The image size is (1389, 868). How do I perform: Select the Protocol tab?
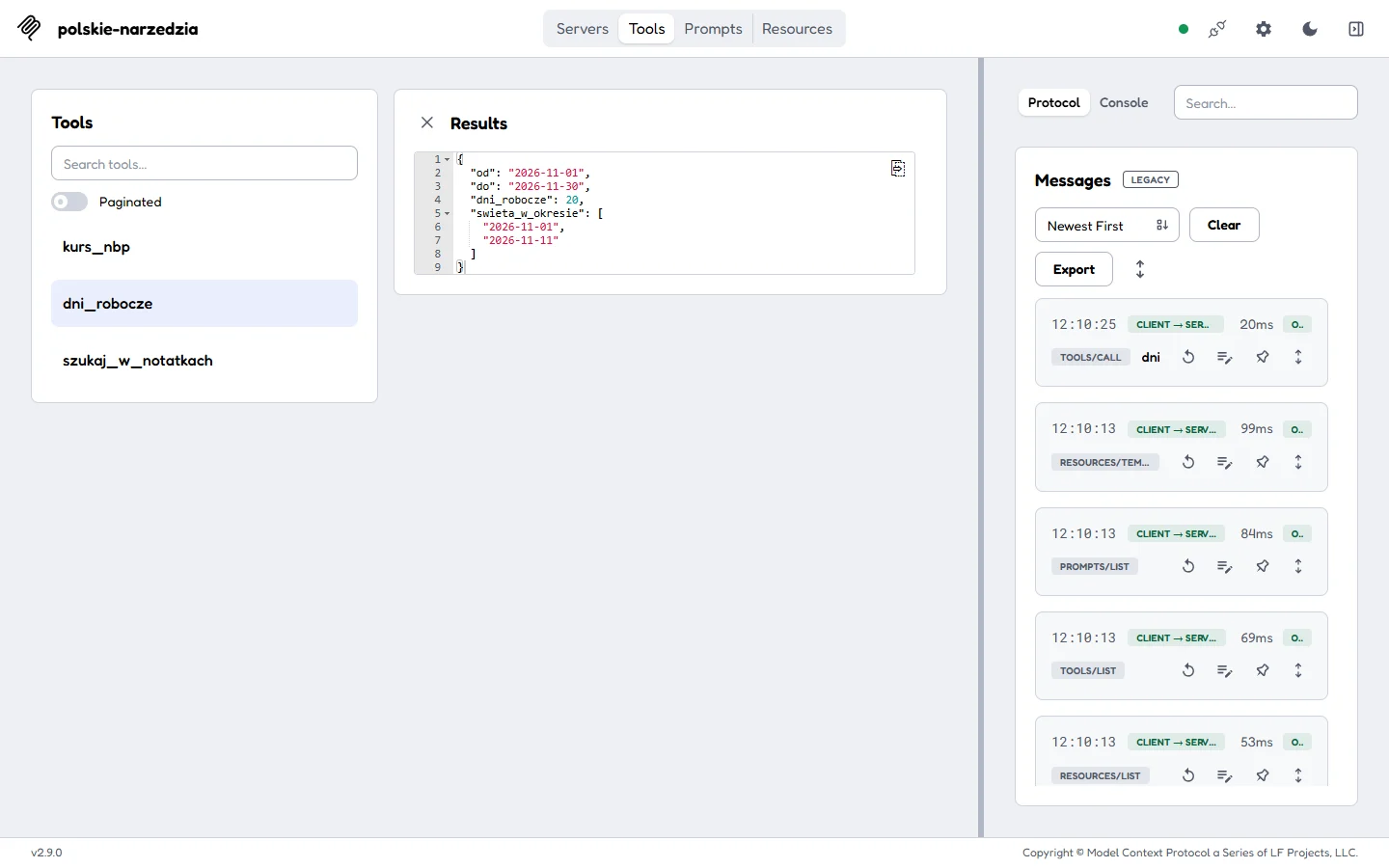tap(1054, 102)
